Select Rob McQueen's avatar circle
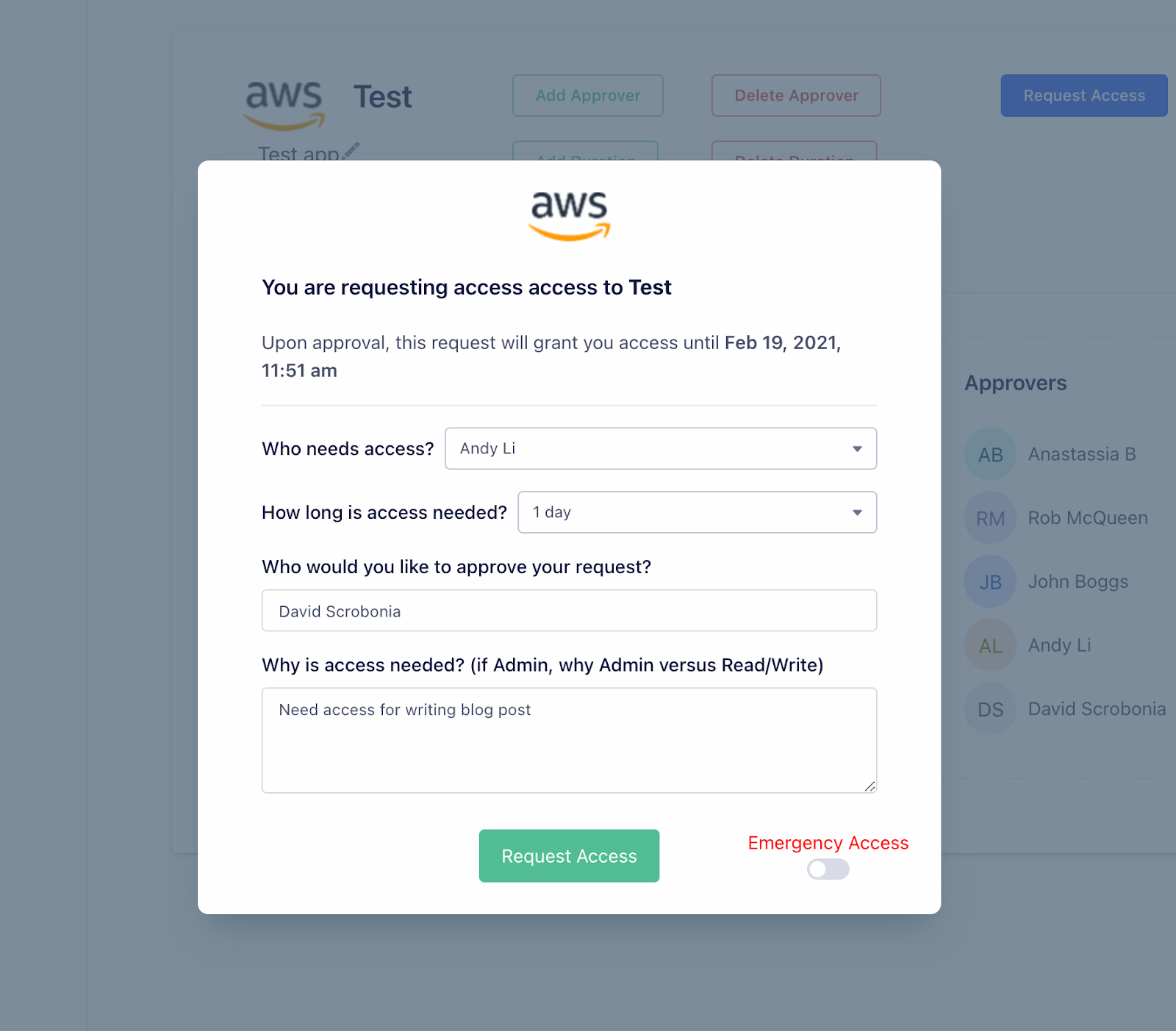This screenshot has width=1176, height=1031. pos(989,517)
